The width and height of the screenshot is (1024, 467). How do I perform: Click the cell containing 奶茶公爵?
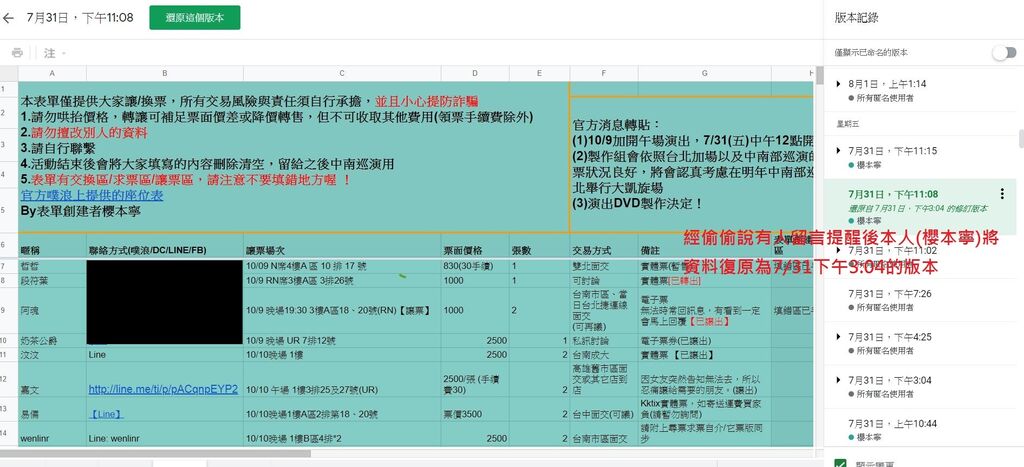point(52,341)
